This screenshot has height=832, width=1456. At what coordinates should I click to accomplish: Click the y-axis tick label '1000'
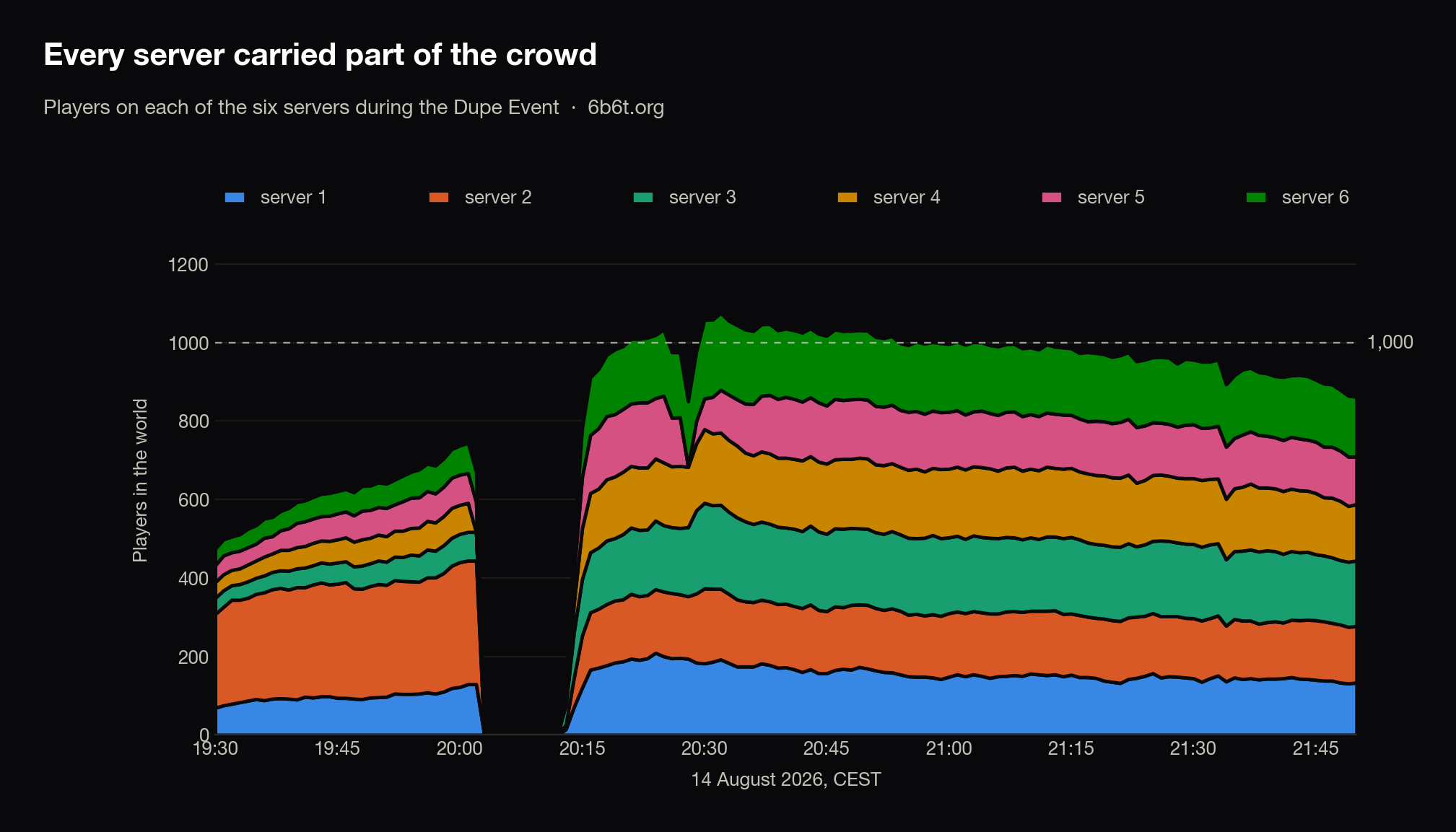tap(188, 343)
